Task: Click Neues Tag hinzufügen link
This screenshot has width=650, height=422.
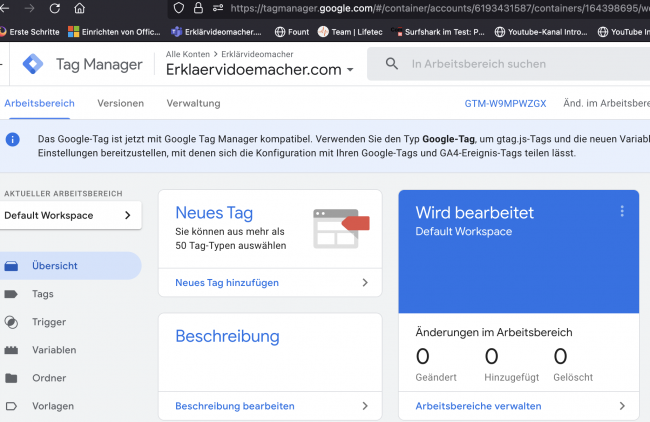Action: pos(227,283)
